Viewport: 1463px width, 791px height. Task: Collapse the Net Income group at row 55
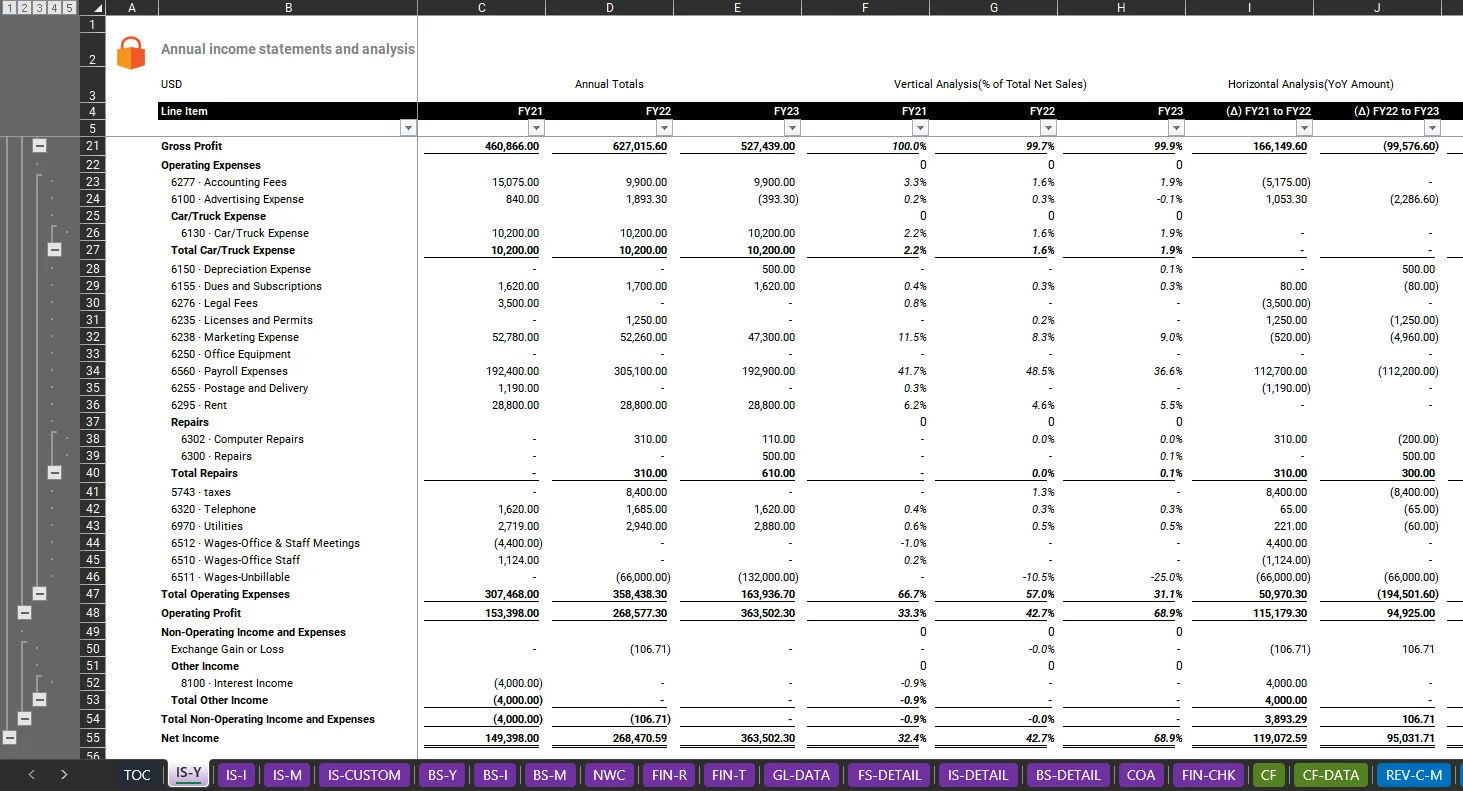coord(10,738)
